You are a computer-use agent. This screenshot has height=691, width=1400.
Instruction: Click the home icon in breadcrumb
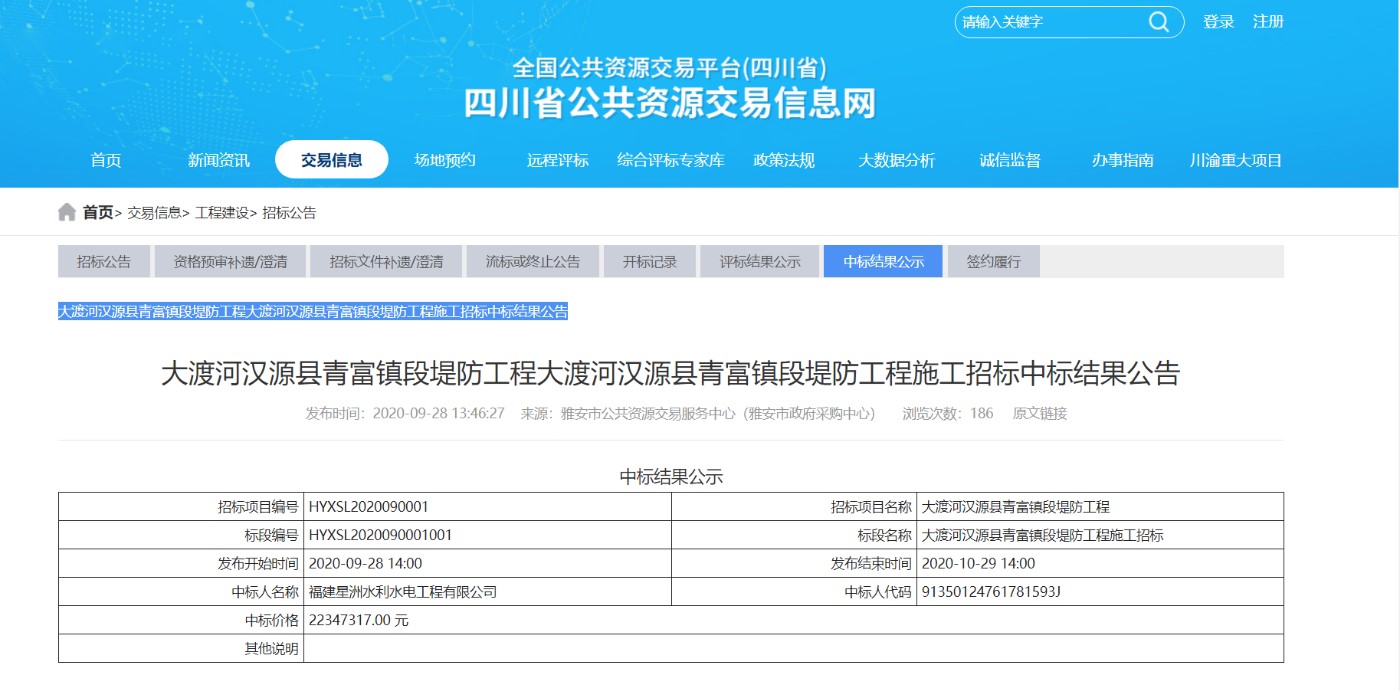tap(67, 212)
